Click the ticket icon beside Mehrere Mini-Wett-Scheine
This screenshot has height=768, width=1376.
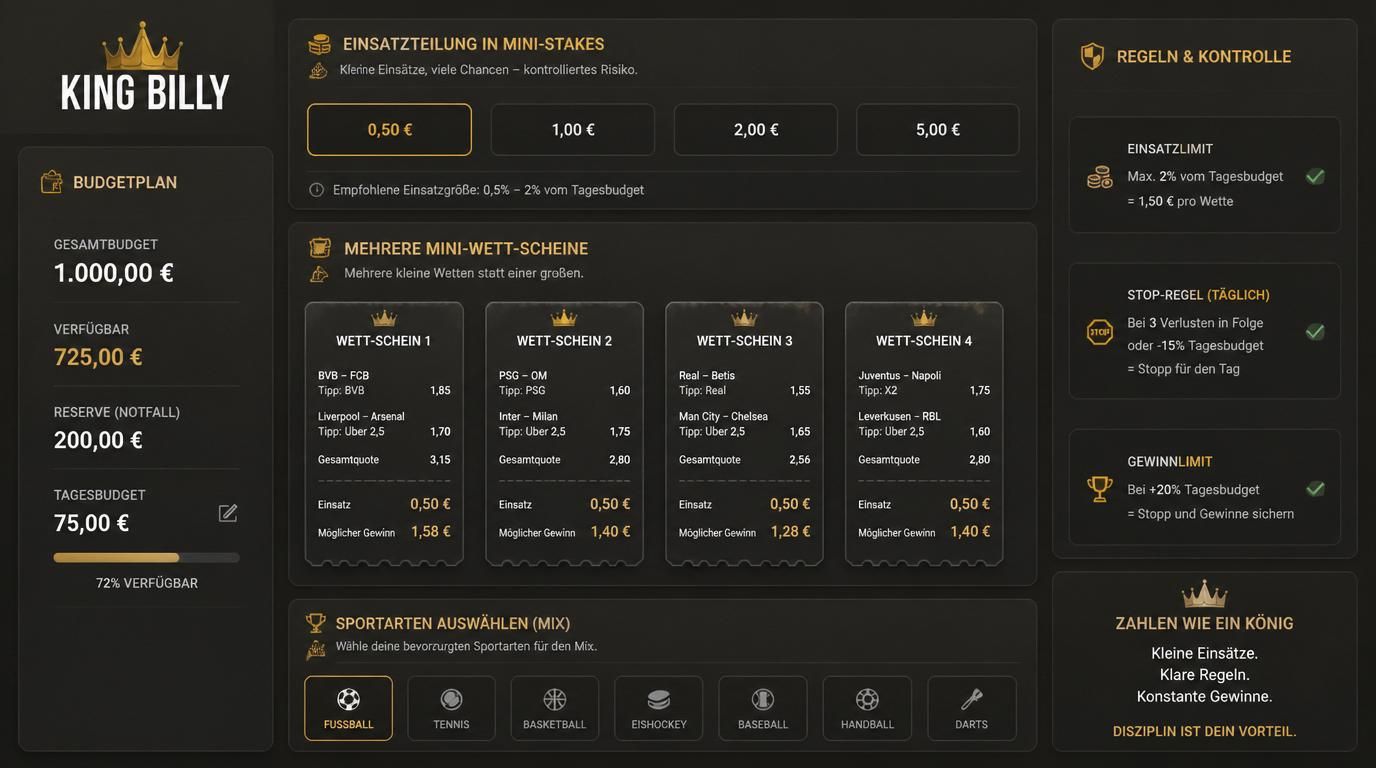(320, 248)
